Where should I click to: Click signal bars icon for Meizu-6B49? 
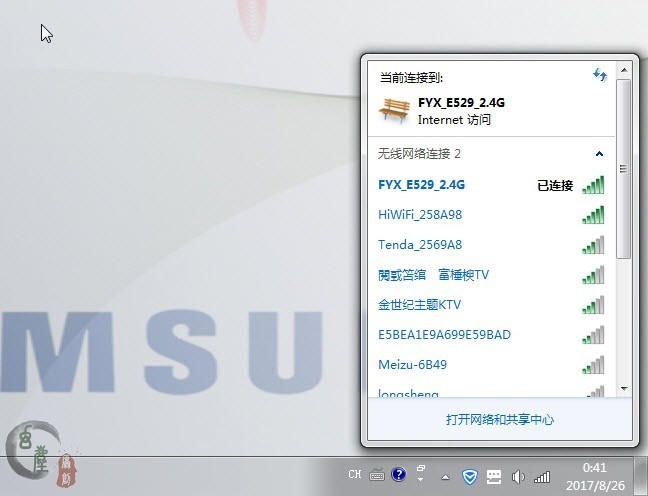(x=593, y=365)
